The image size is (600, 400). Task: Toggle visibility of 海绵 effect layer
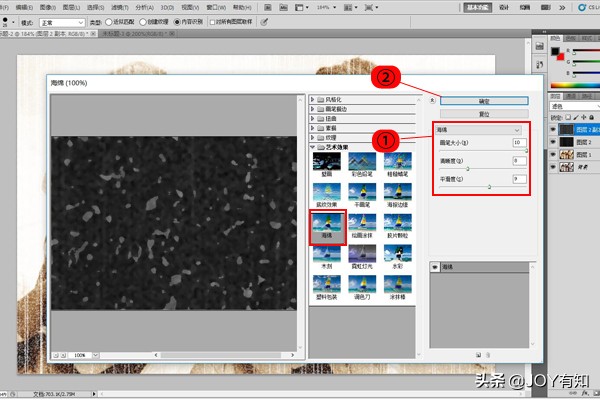pyautogui.click(x=435, y=267)
